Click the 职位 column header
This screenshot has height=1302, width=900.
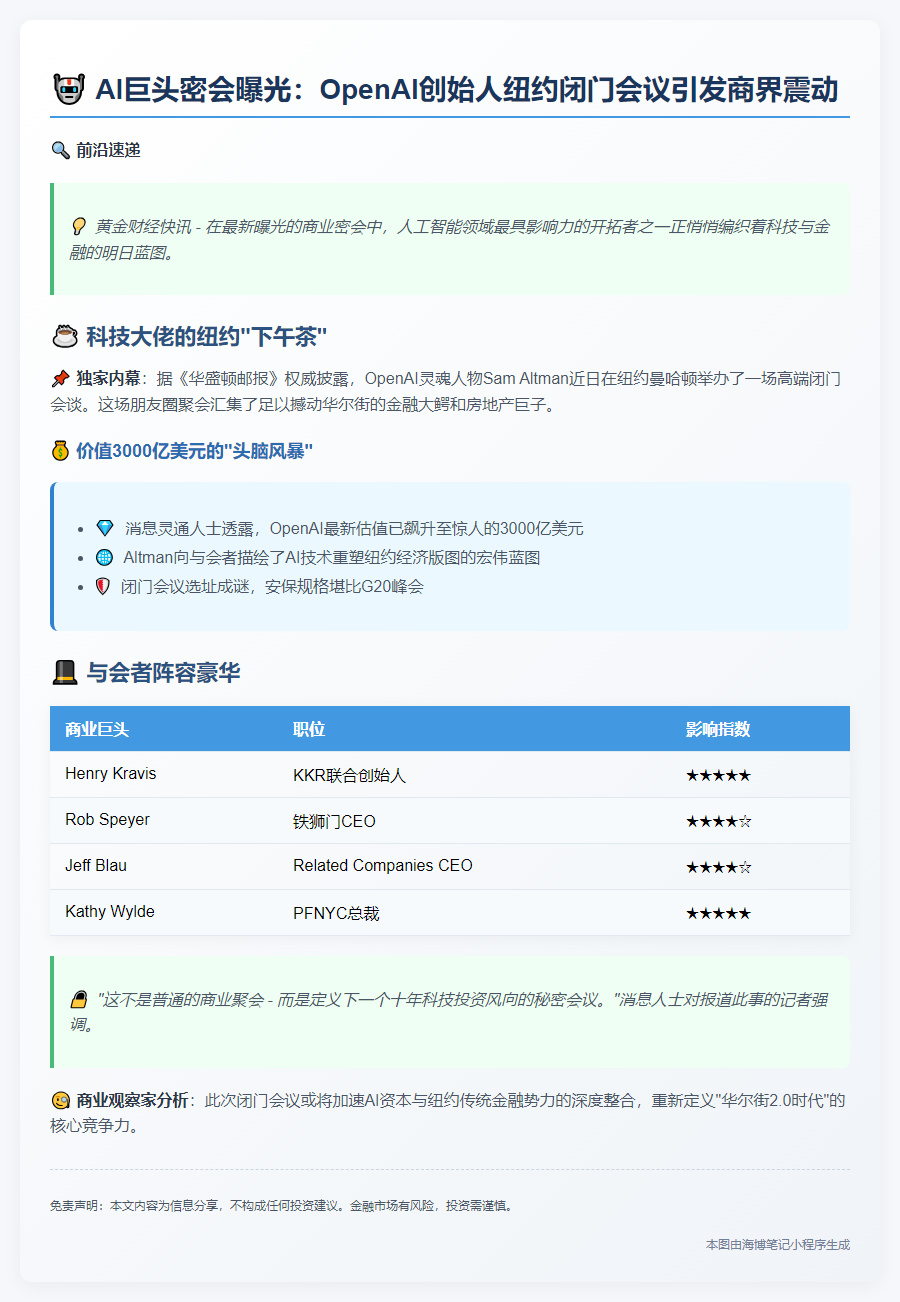pos(309,729)
